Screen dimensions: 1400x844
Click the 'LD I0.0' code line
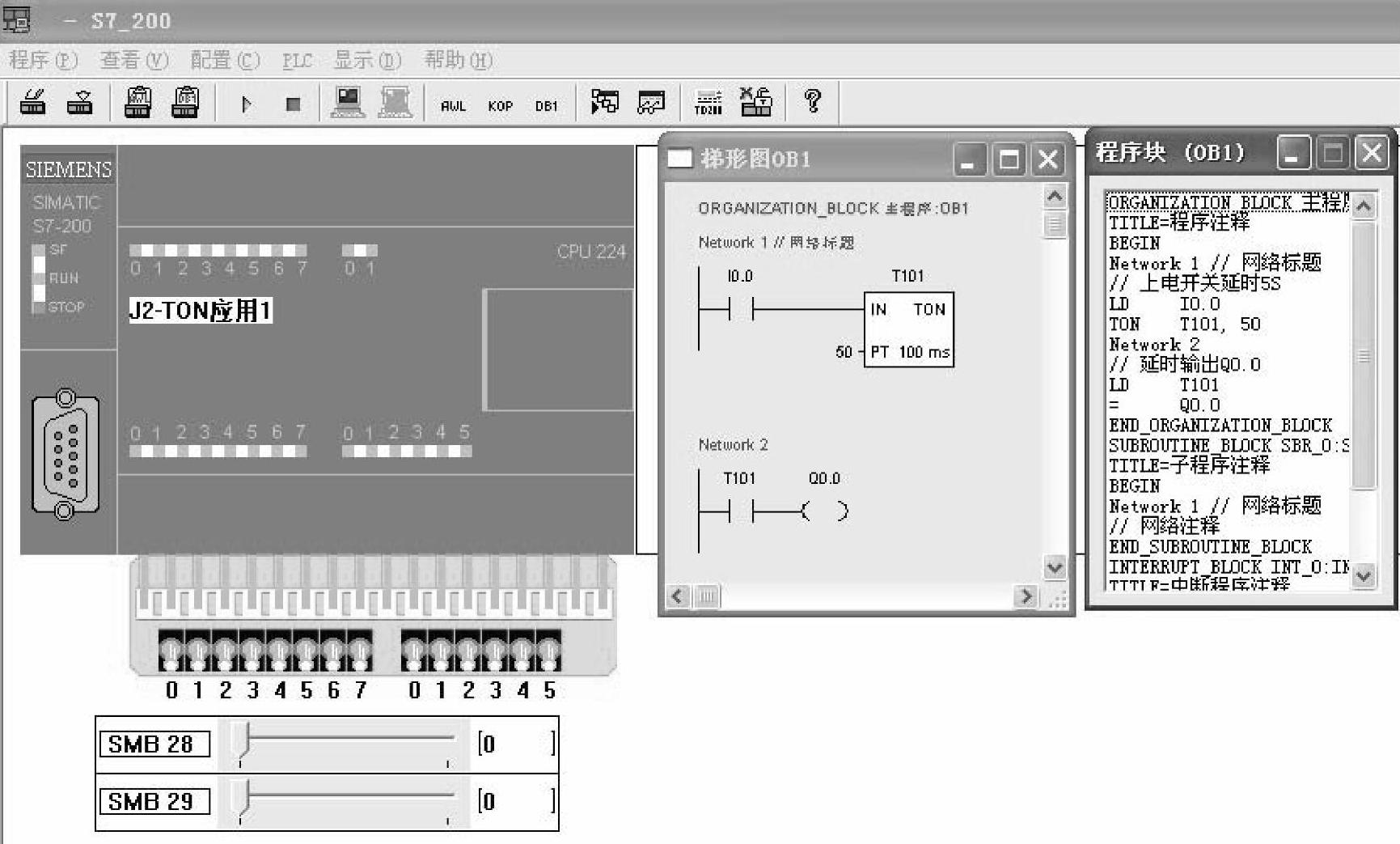(1165, 304)
